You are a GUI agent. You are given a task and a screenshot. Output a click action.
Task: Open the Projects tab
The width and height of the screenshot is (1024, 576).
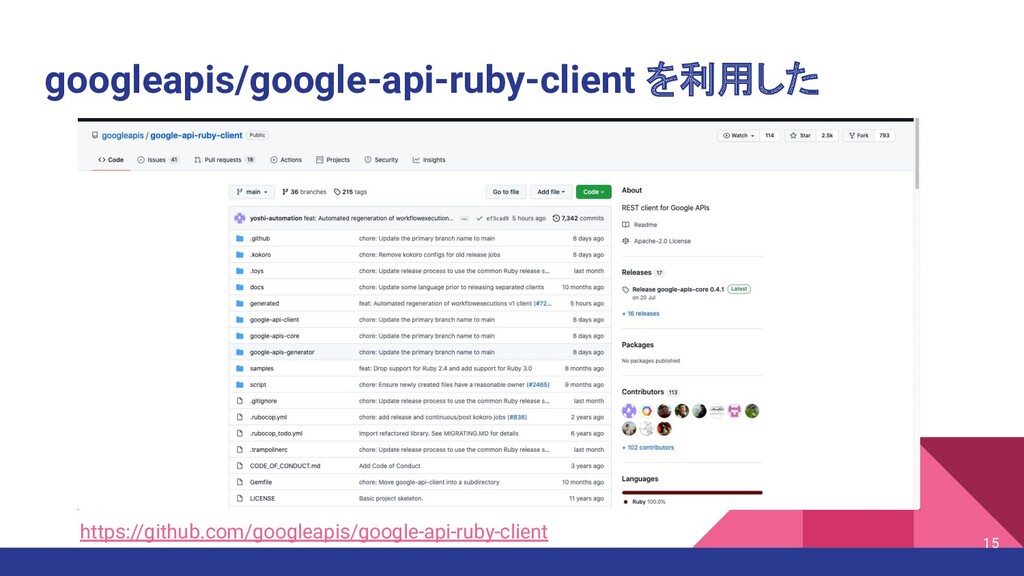tap(333, 160)
